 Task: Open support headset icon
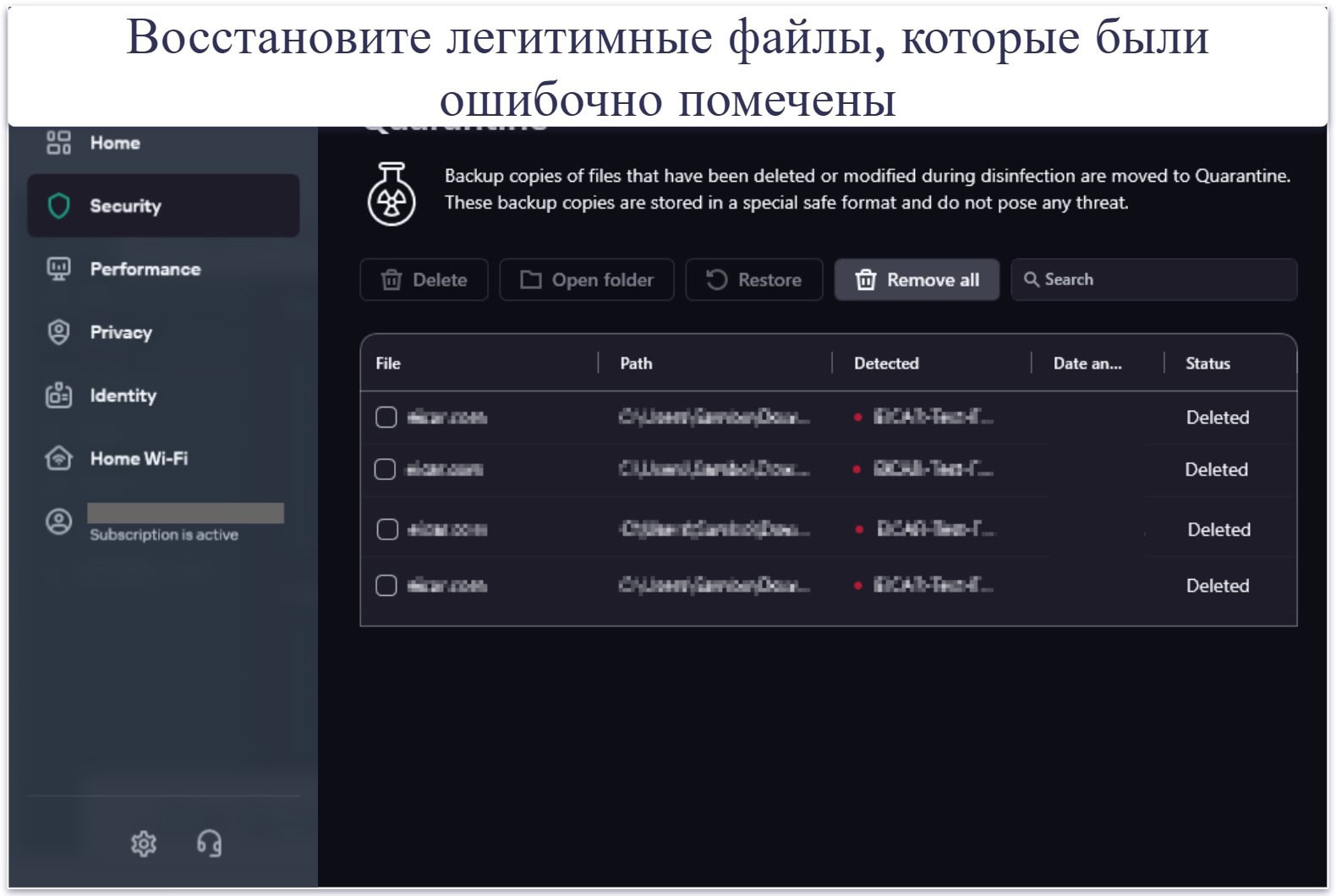coord(209,843)
